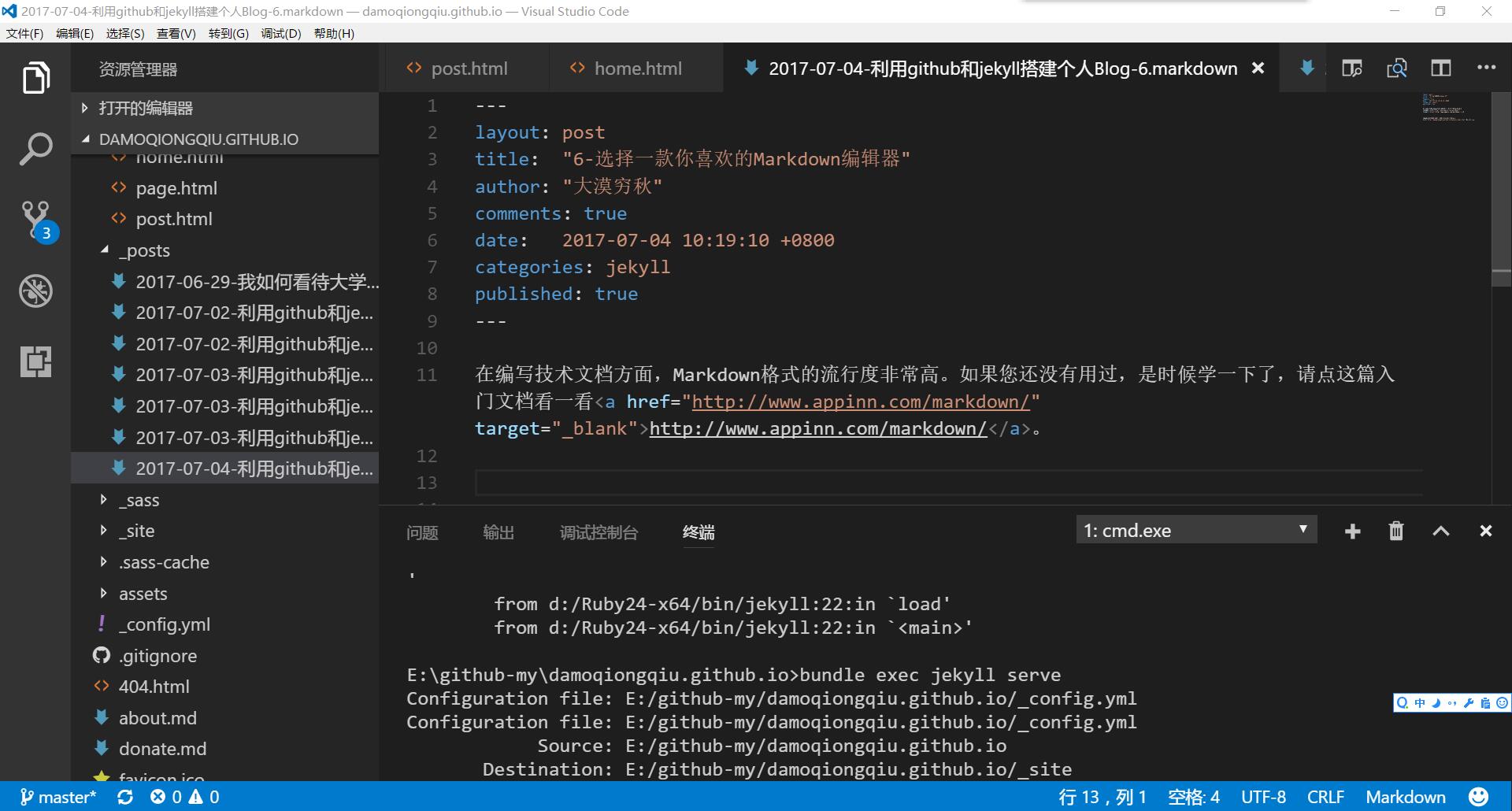
Task: Close the terminal panel
Action: click(x=1486, y=531)
